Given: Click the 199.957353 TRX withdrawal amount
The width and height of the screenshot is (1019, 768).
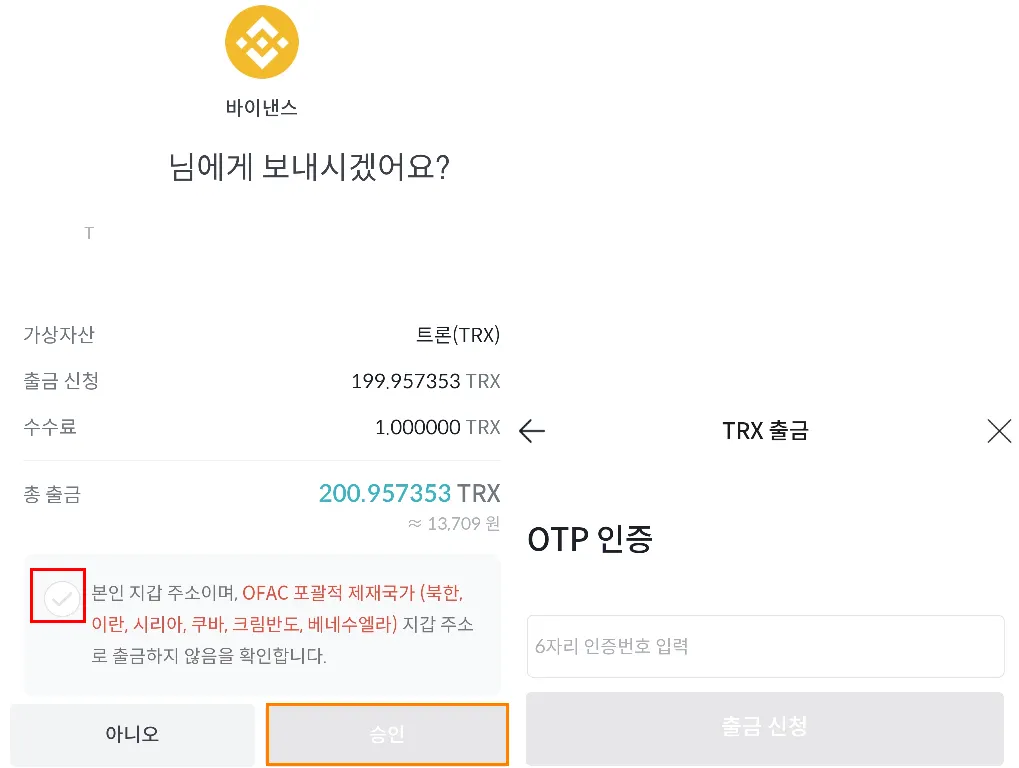Looking at the screenshot, I should point(425,381).
